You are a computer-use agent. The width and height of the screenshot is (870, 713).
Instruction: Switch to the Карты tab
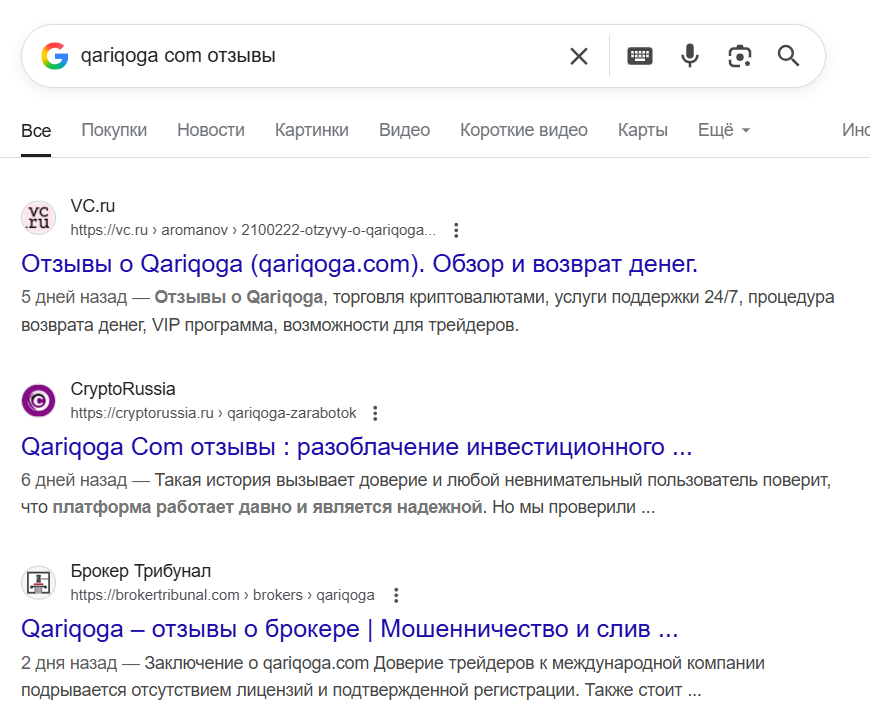point(643,130)
